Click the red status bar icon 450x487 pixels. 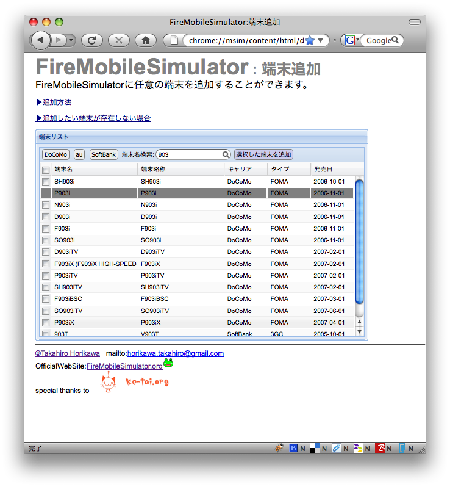pos(380,448)
